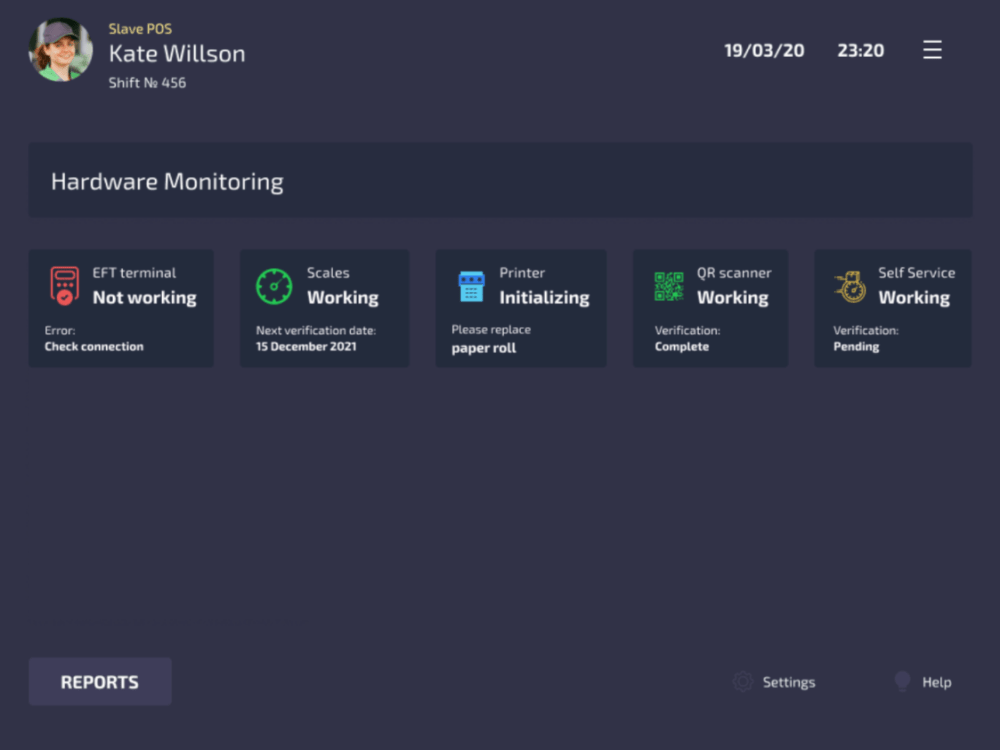The height and width of the screenshot is (750, 1000).
Task: Click the Help lightbulb icon
Action: pos(902,681)
